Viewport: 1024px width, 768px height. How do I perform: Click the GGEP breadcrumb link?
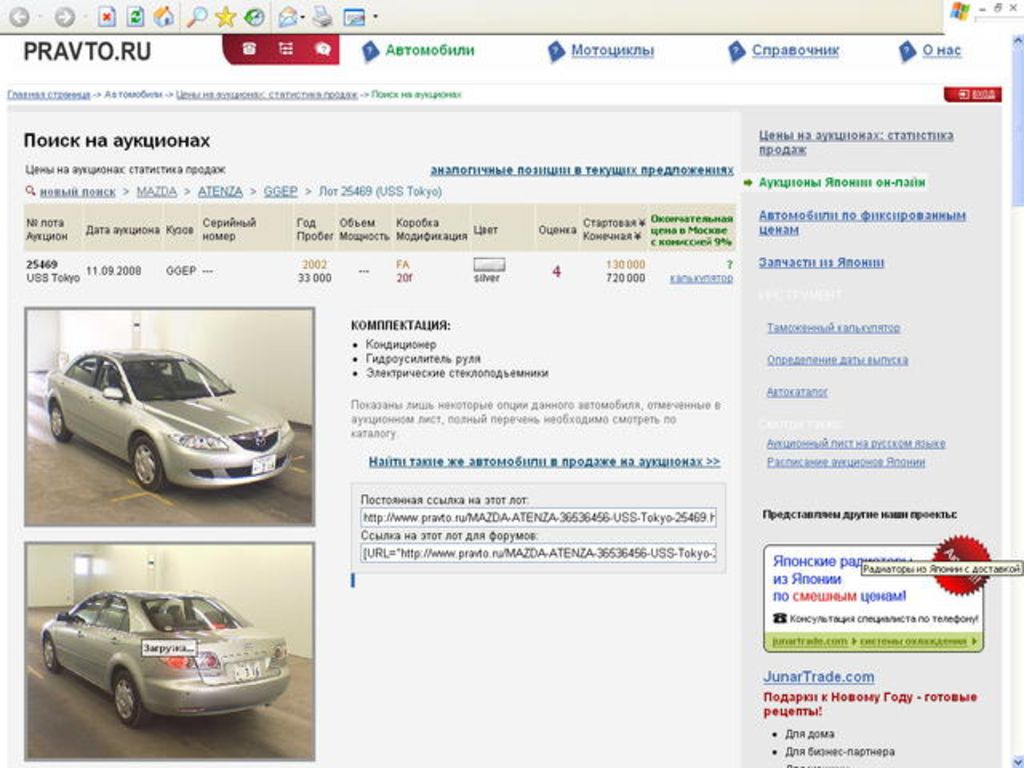coord(280,191)
